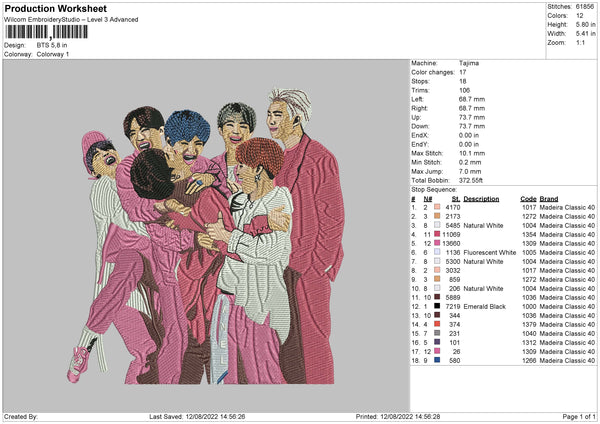
Task: Click thread code 1040
Action: click(x=529, y=334)
